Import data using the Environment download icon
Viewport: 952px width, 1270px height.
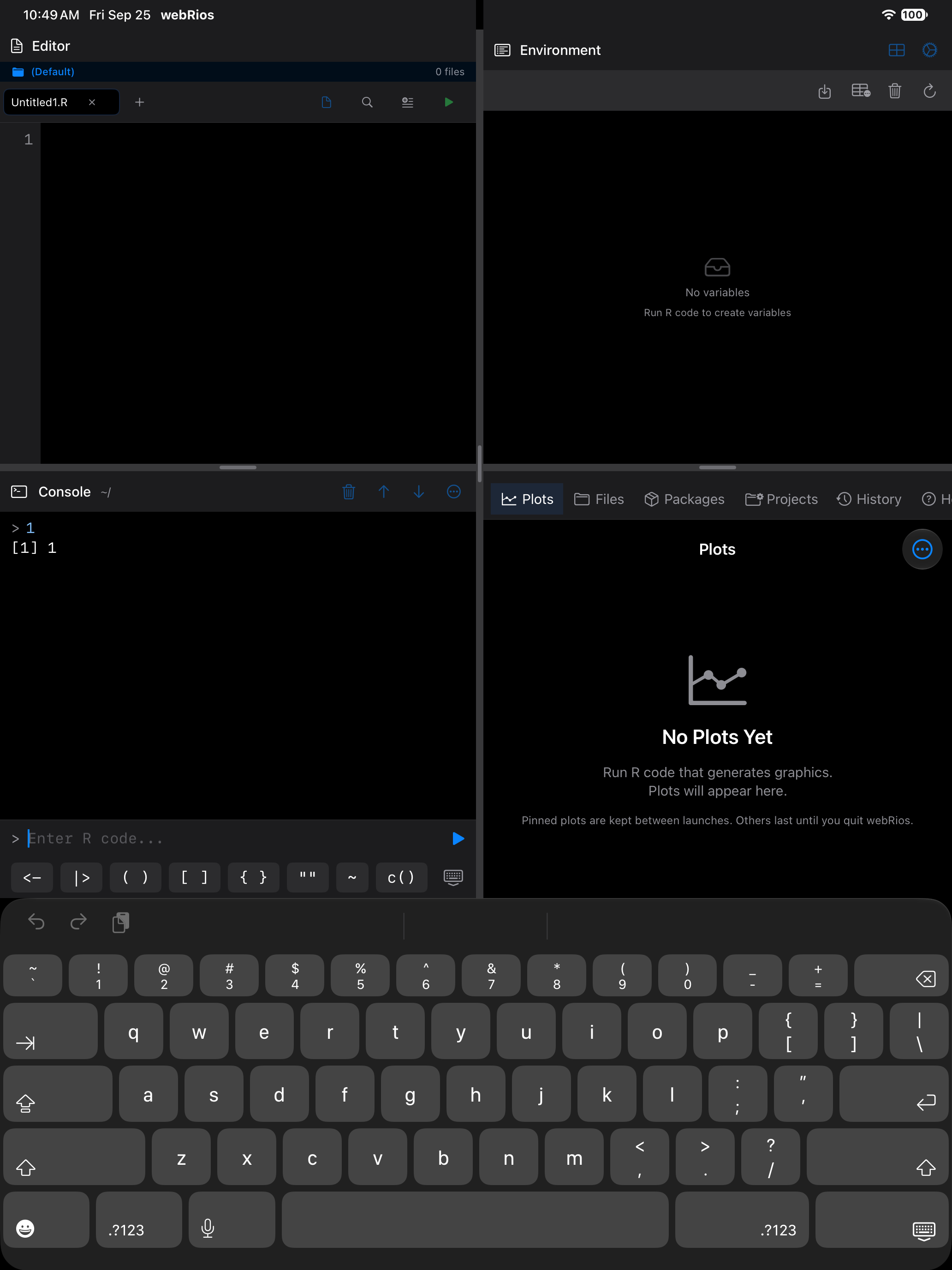tap(825, 91)
